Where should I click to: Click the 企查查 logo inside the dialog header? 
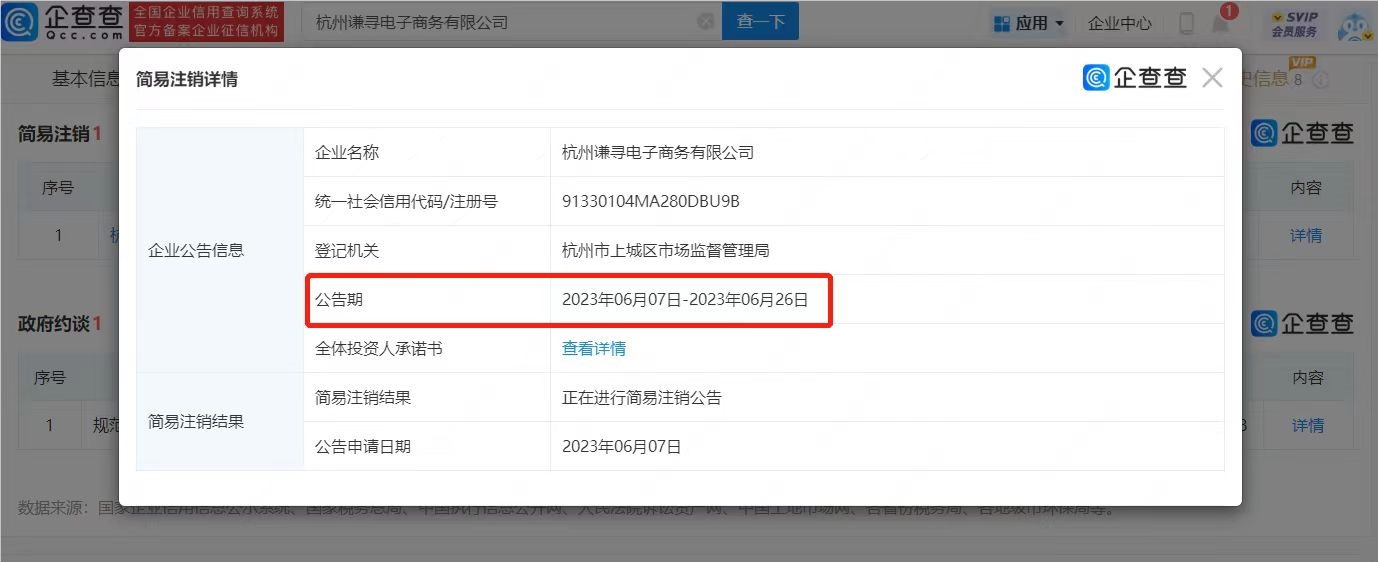[1135, 78]
